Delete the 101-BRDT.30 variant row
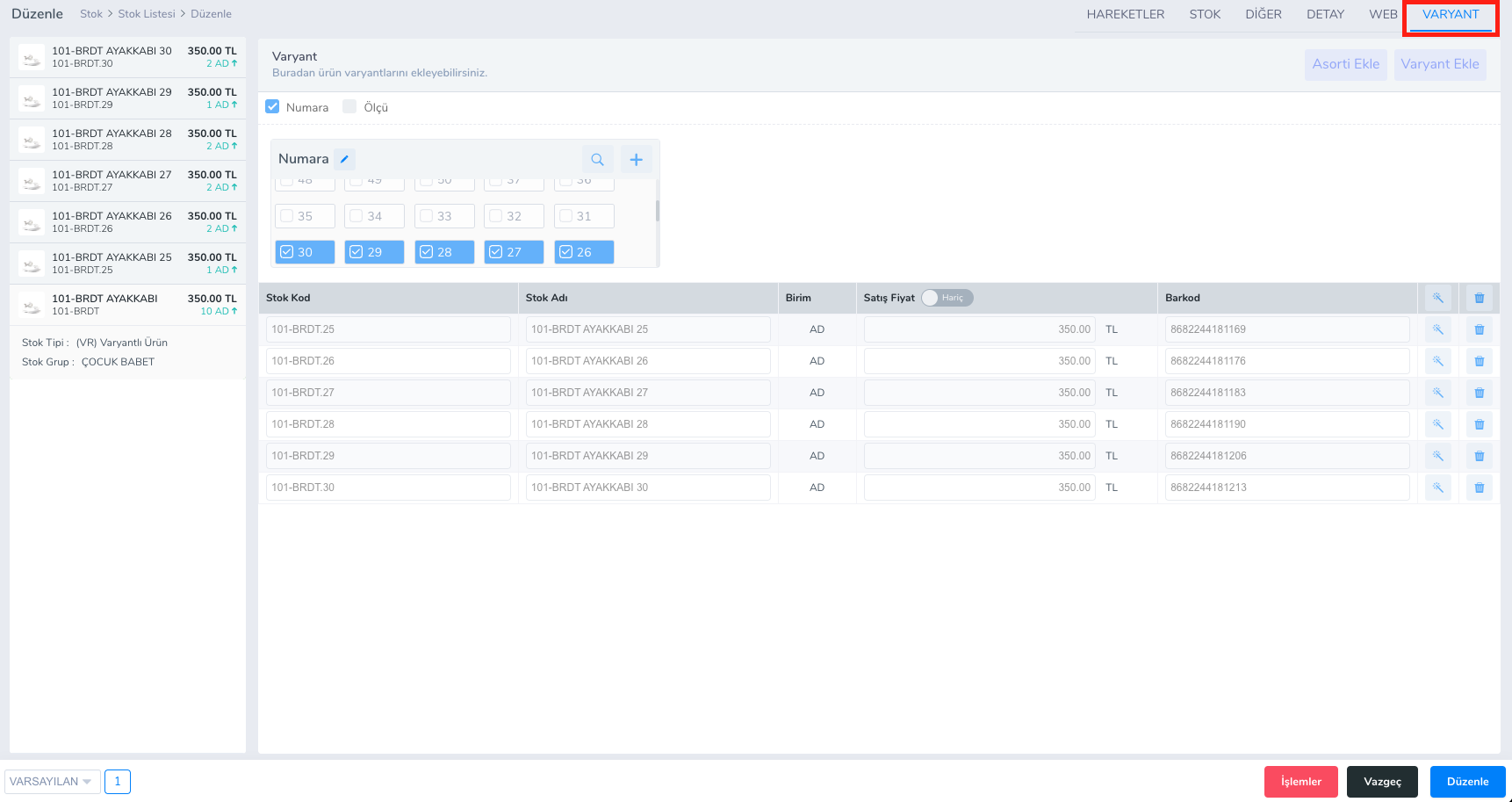 [x=1479, y=488]
